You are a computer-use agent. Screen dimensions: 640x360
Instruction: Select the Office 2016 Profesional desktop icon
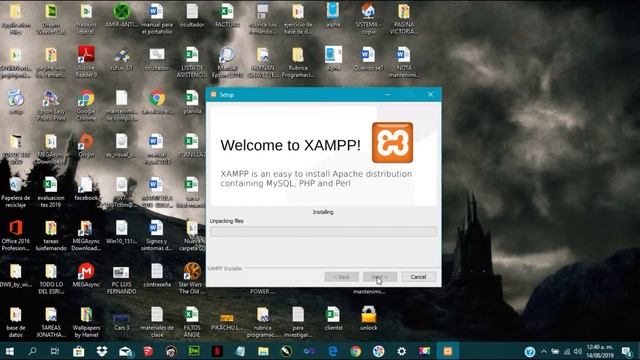click(16, 236)
